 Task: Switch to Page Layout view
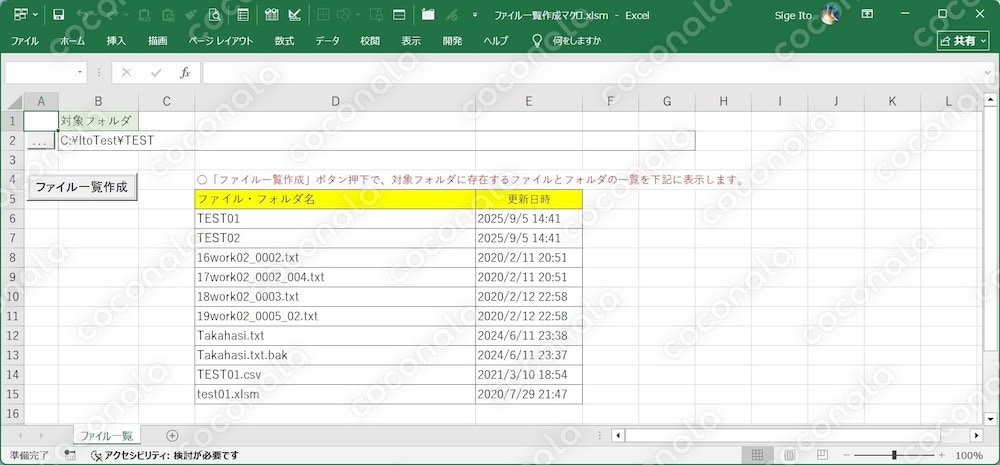790,455
